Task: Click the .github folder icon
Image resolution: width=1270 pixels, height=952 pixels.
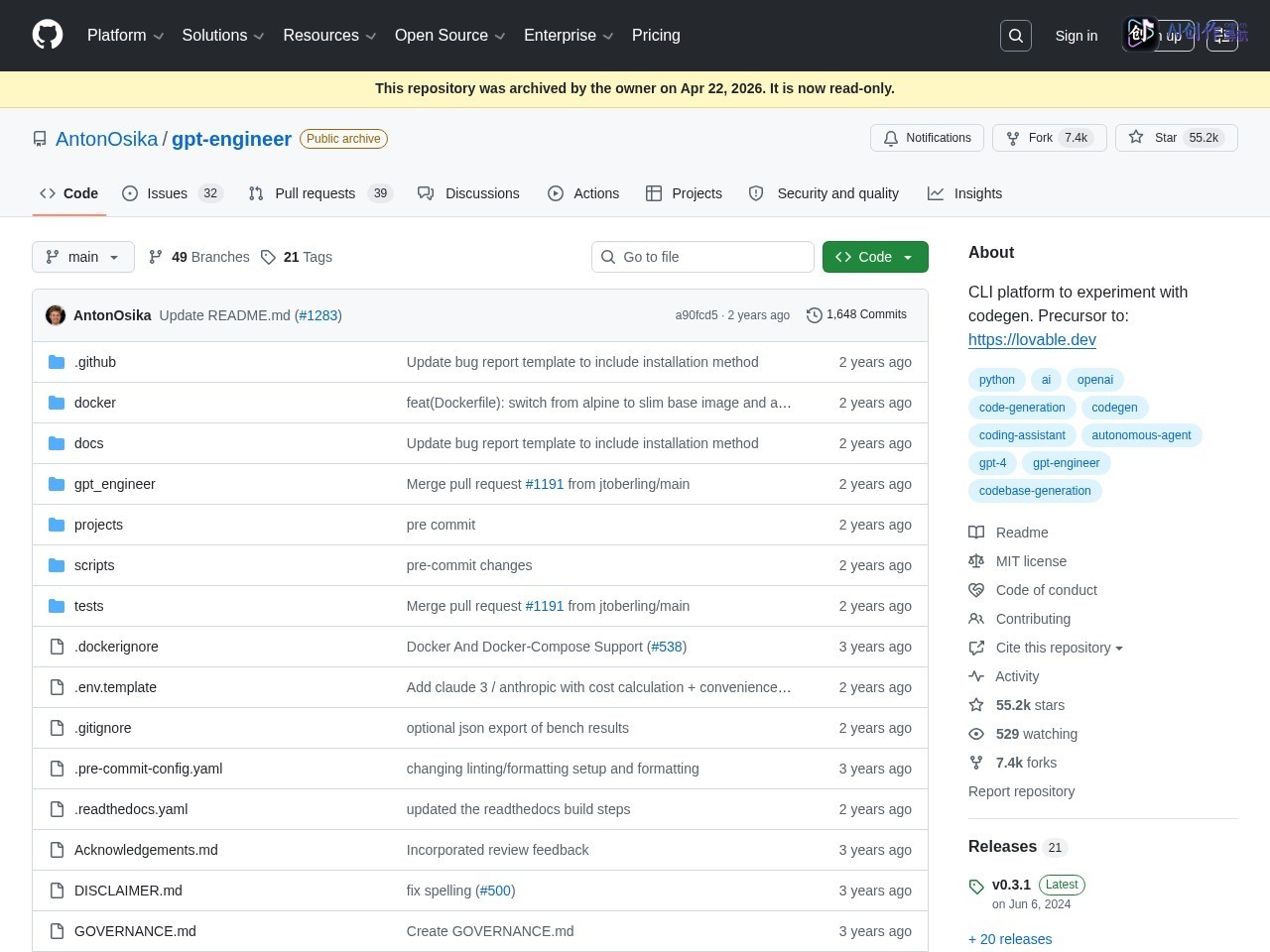Action: point(57,362)
